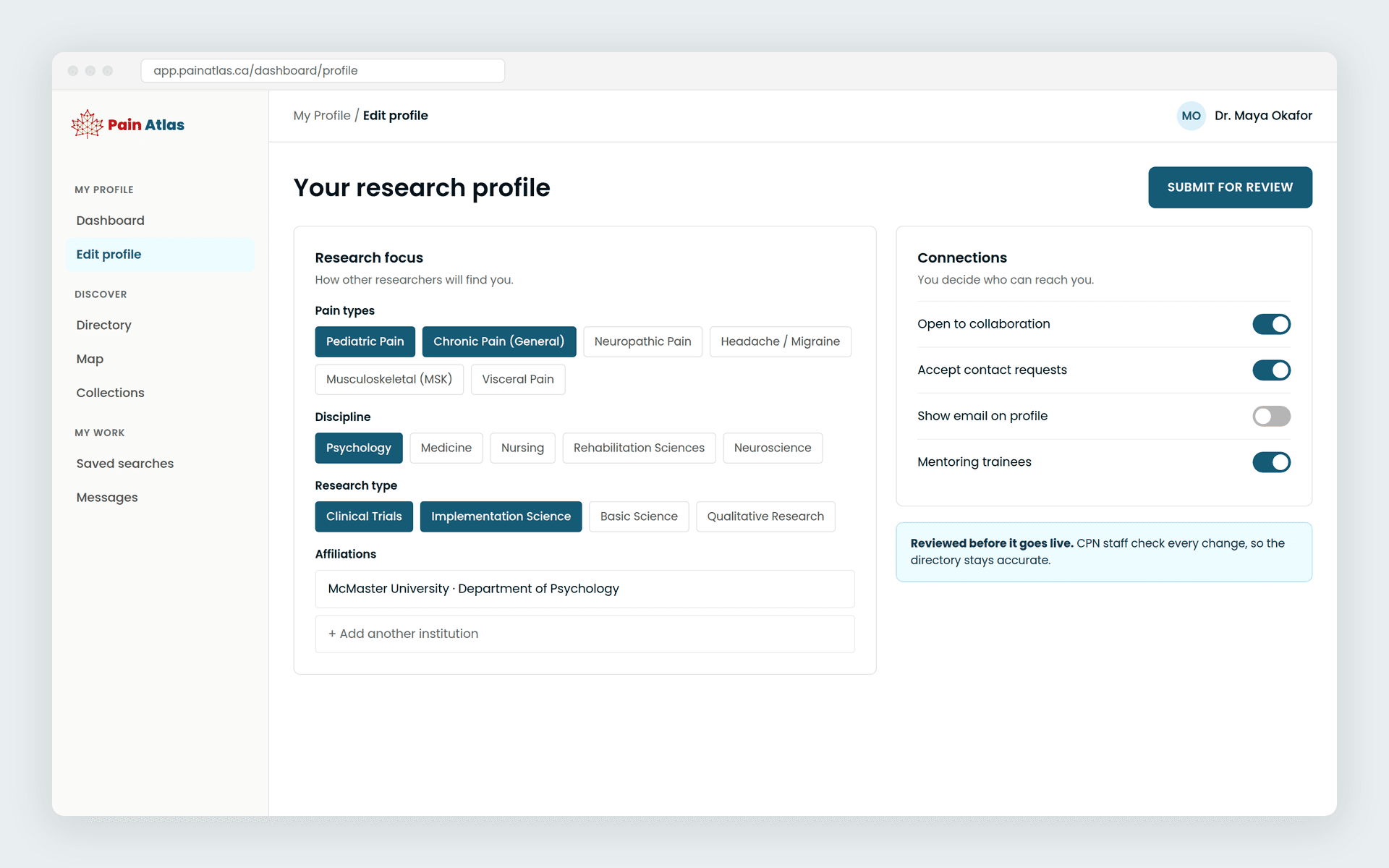Click Add another institution

point(585,634)
